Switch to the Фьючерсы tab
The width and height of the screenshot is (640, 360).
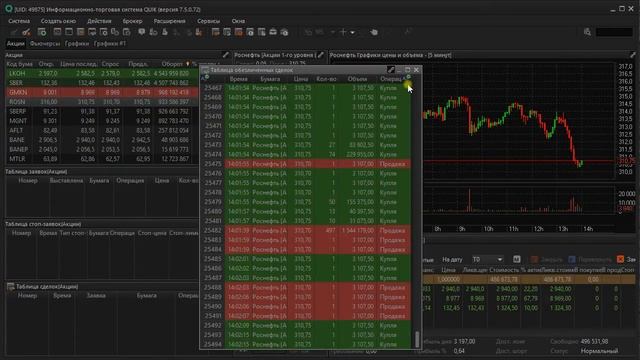pos(45,43)
